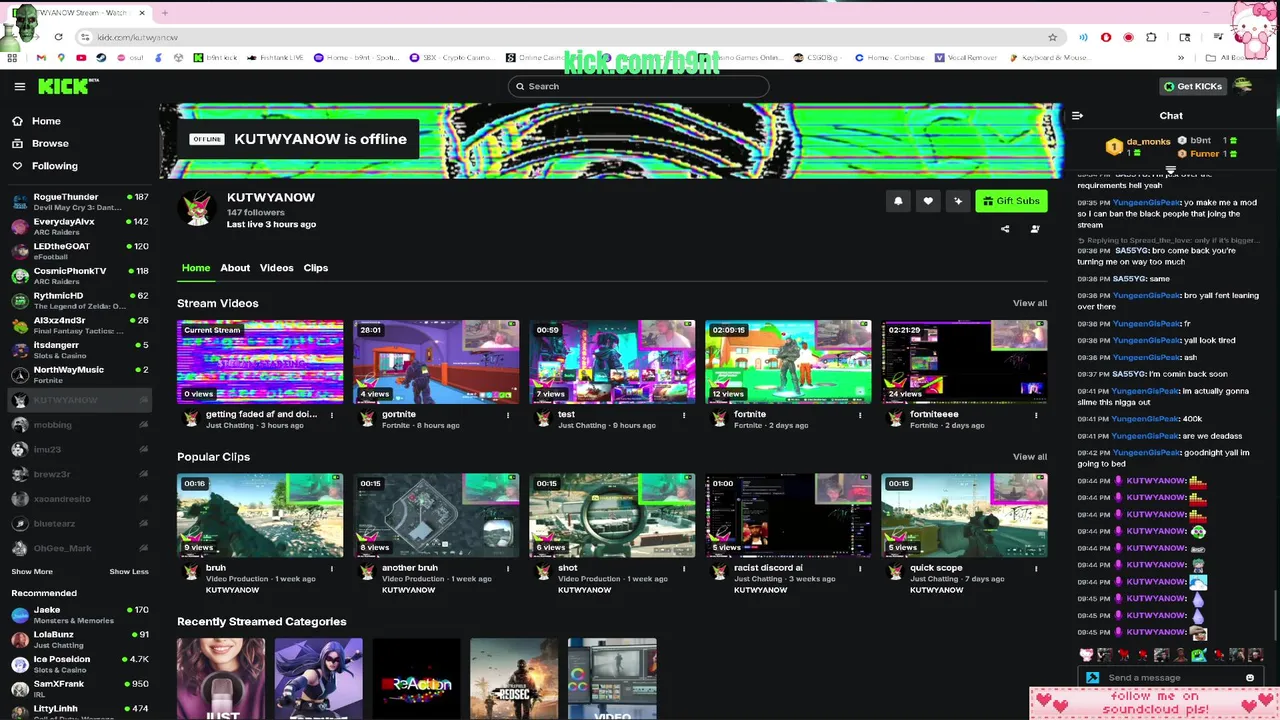1280x720 pixels.
Task: Open LEDtheGOAT channel in sidebar
Action: click(79, 251)
